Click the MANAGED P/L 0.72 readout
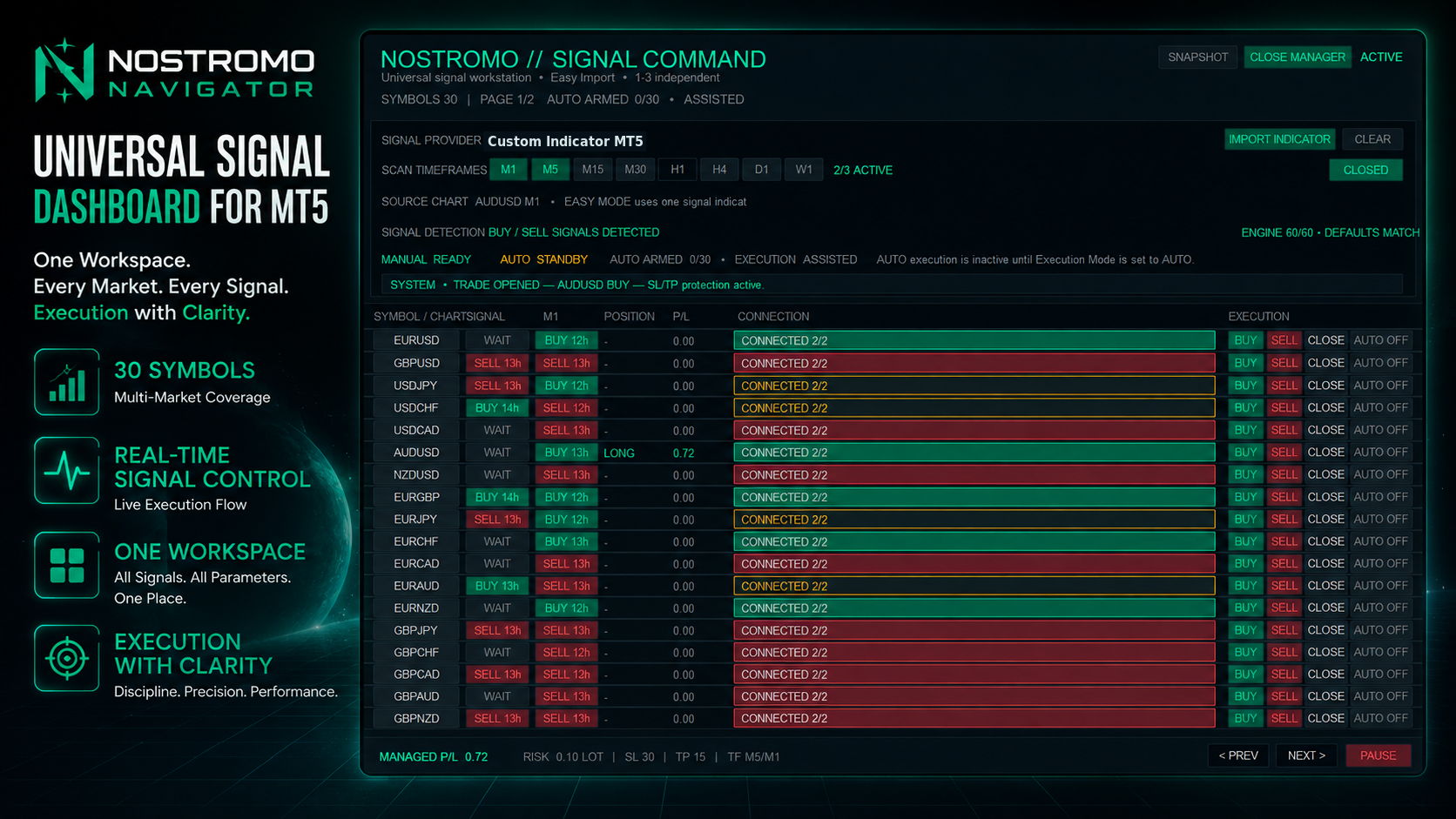 click(434, 757)
